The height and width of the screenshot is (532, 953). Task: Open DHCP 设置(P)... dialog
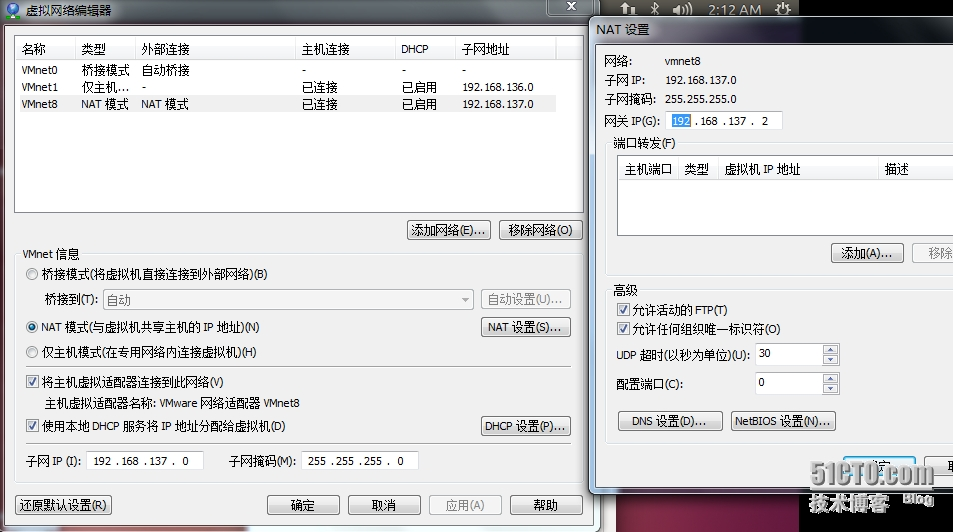[526, 426]
